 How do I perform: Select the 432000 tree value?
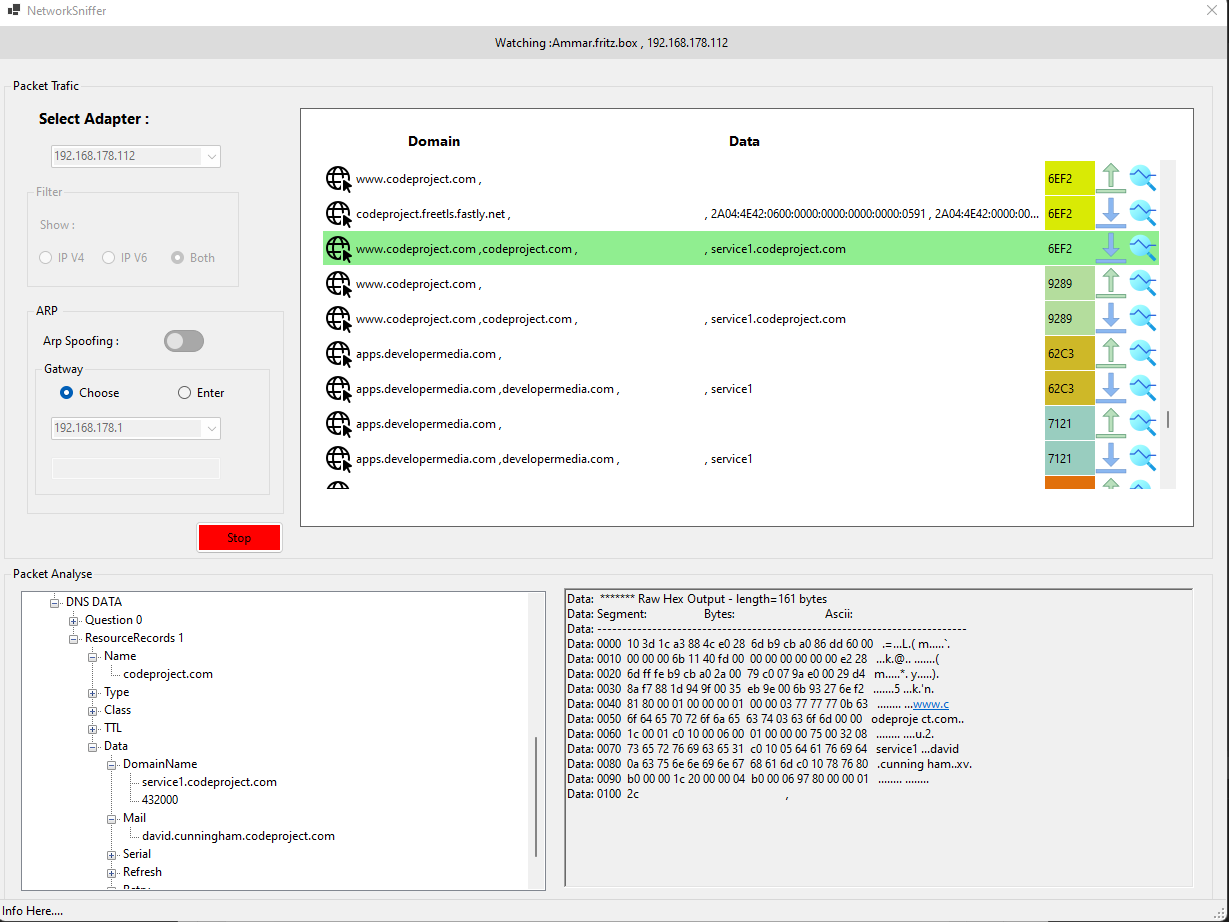click(160, 800)
